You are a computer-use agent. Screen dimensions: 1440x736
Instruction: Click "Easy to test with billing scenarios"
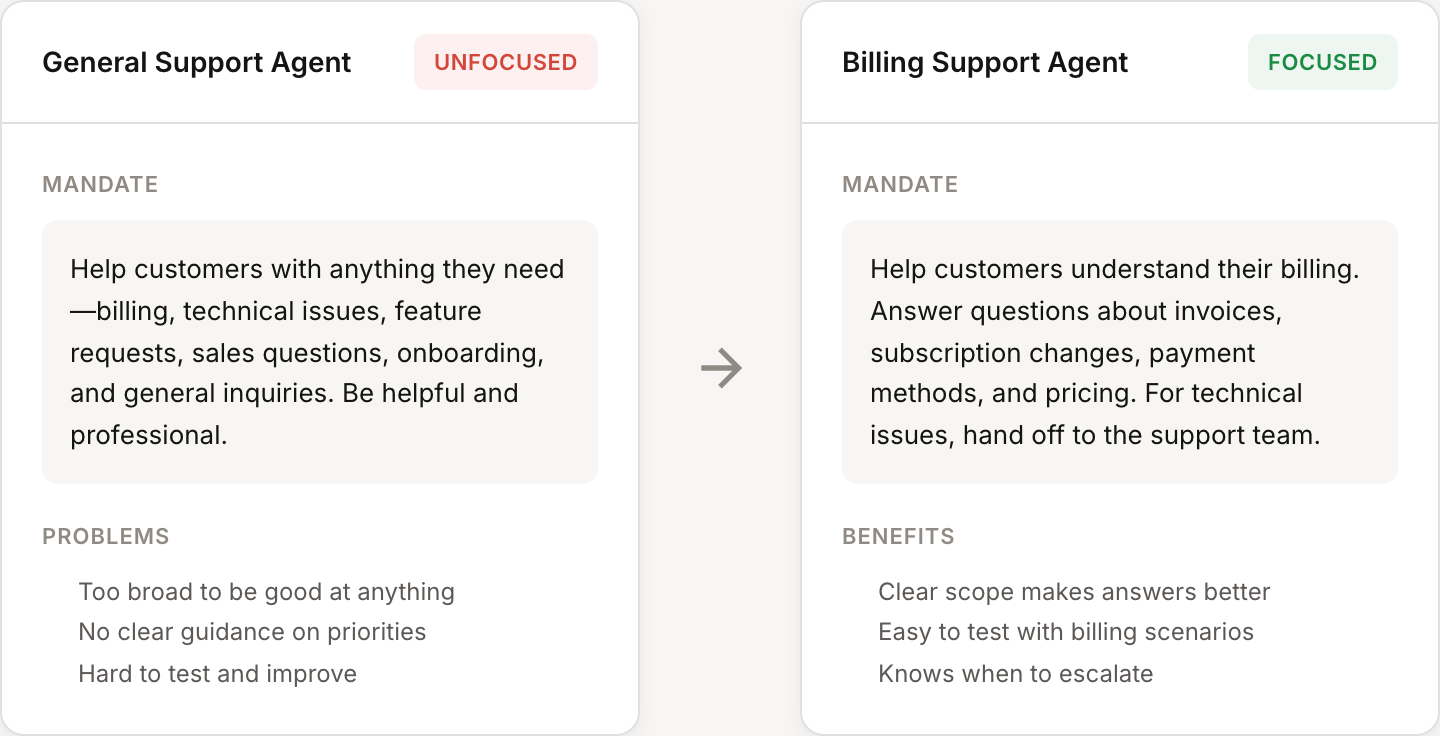[1066, 632]
